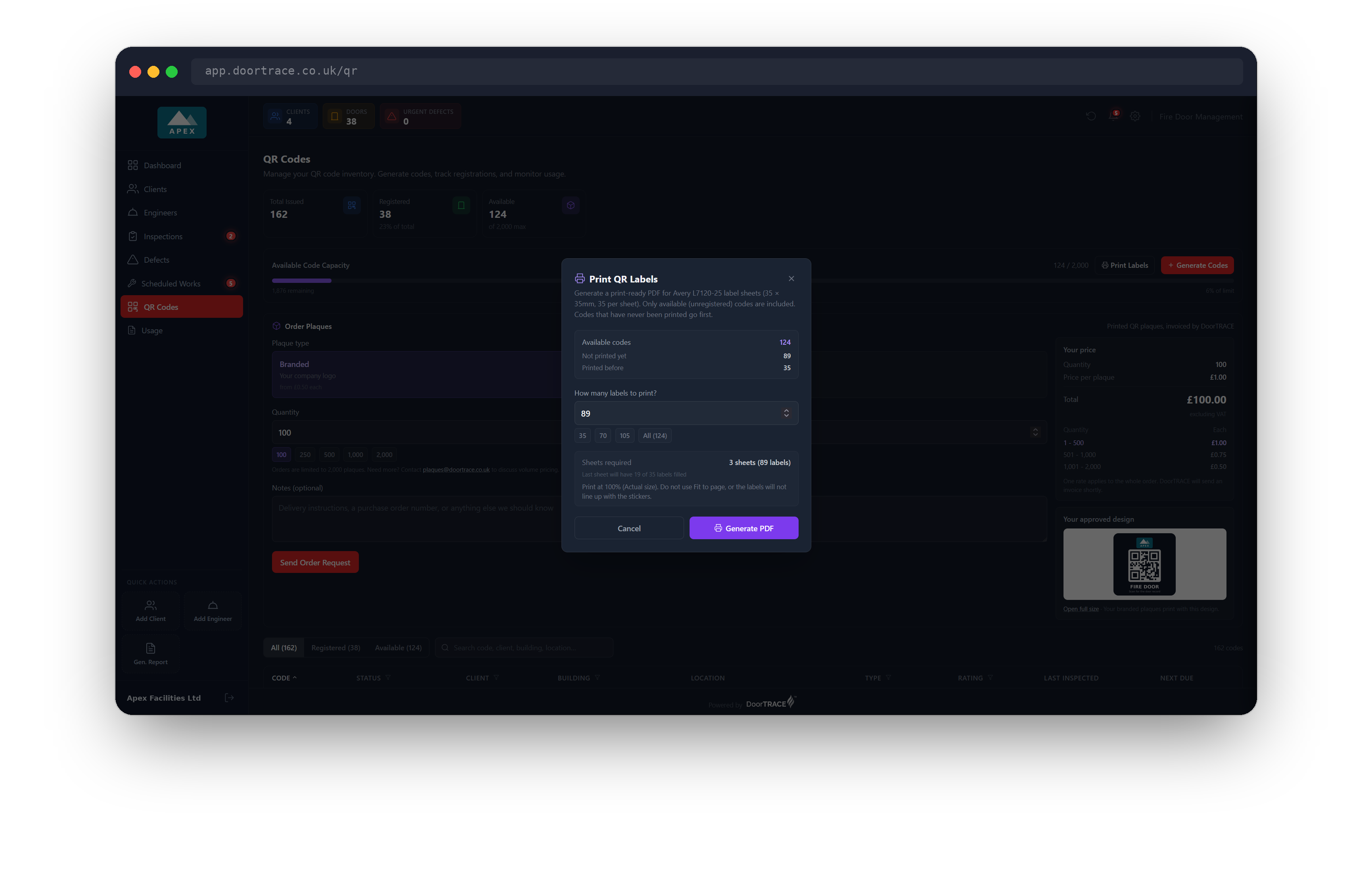Click the search codes field
This screenshot has width=1372, height=880.
(524, 648)
